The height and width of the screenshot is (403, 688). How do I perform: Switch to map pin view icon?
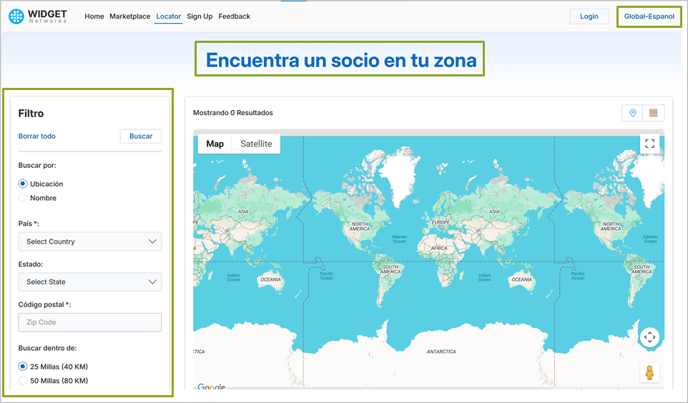[632, 113]
